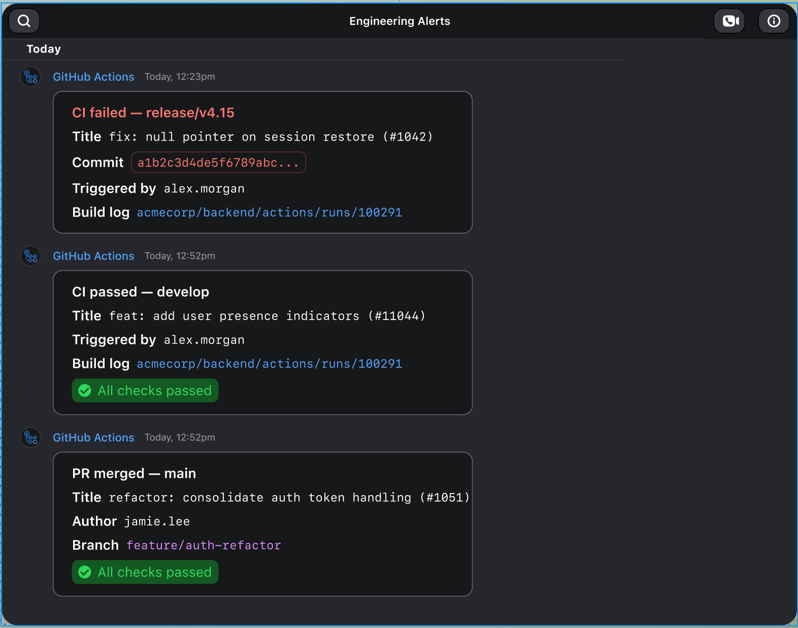This screenshot has height=628, width=798.
Task: Click GitHub Actions sender name at 12:23pm
Action: pos(93,77)
